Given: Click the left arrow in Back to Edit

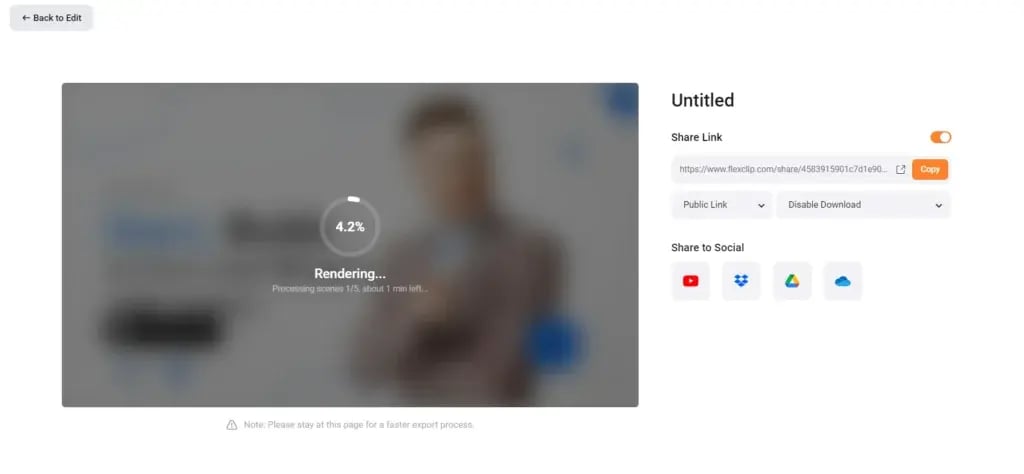Looking at the screenshot, I should coord(26,18).
